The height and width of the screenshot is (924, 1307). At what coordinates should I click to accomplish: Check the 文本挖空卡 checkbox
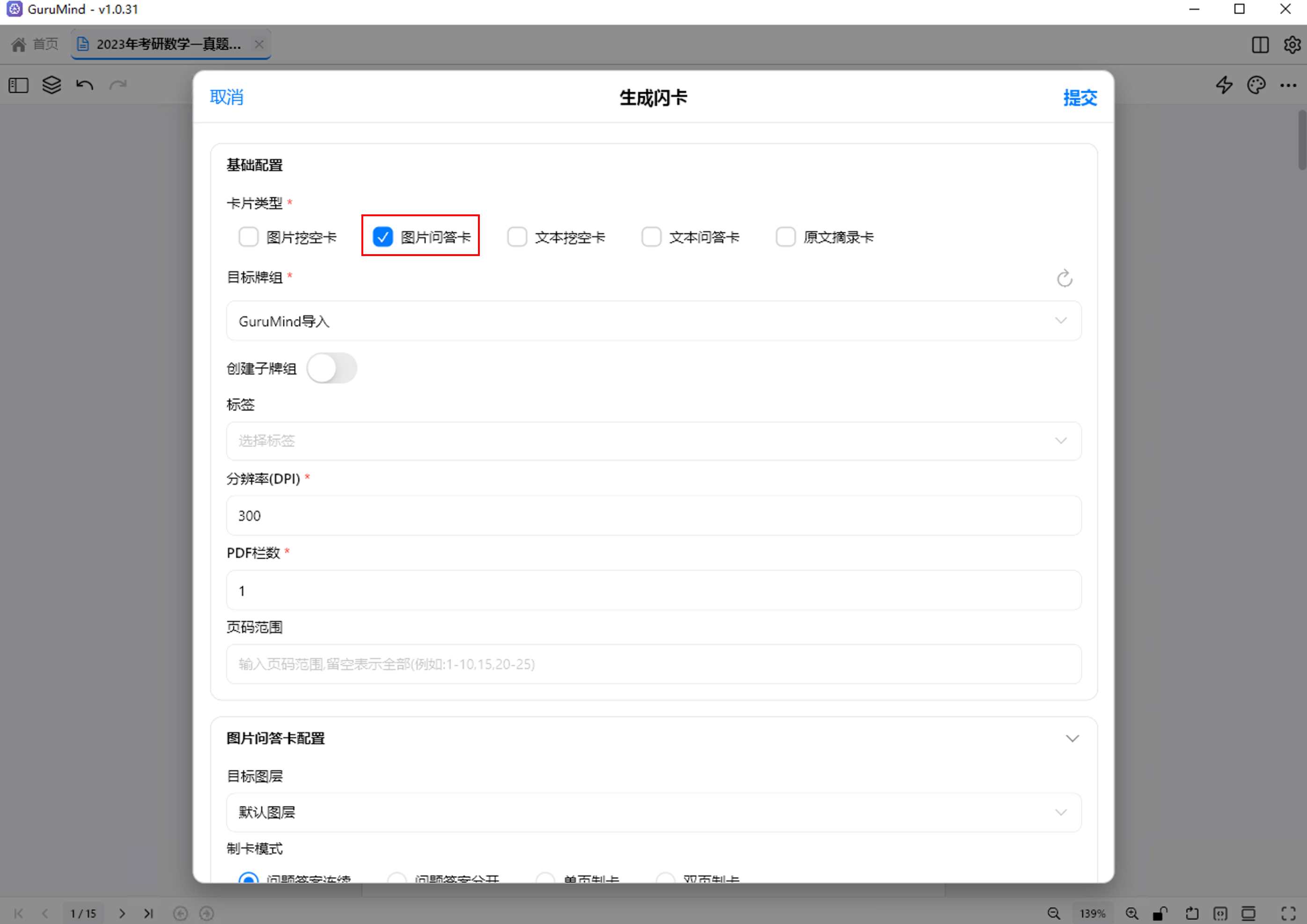517,237
